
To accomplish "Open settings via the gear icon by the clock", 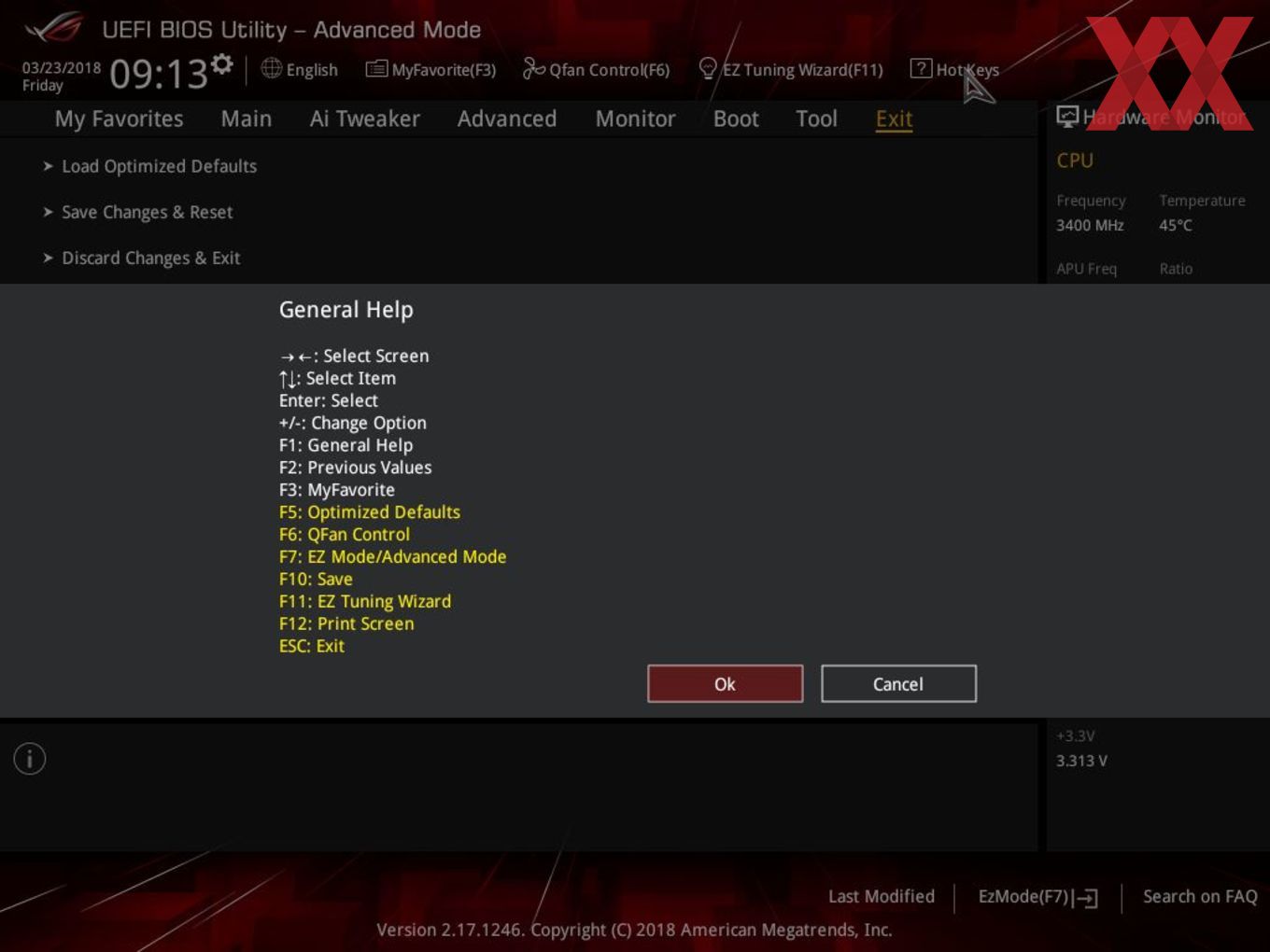I will point(221,63).
